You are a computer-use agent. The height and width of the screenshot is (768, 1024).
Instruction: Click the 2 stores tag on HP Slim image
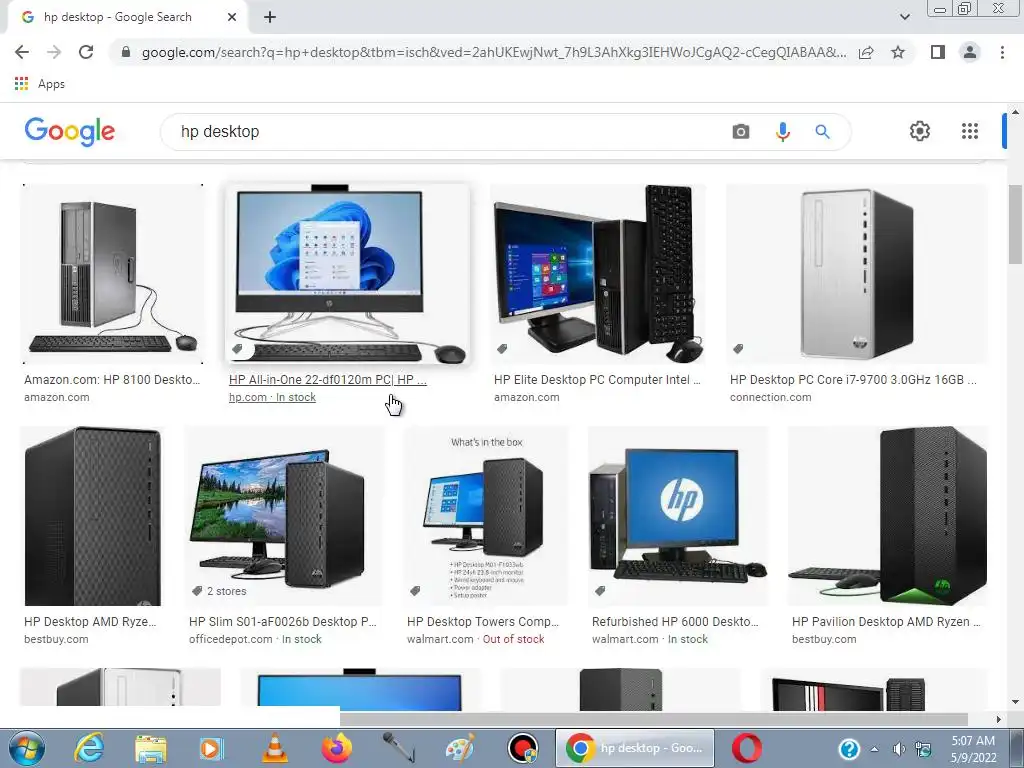219,591
